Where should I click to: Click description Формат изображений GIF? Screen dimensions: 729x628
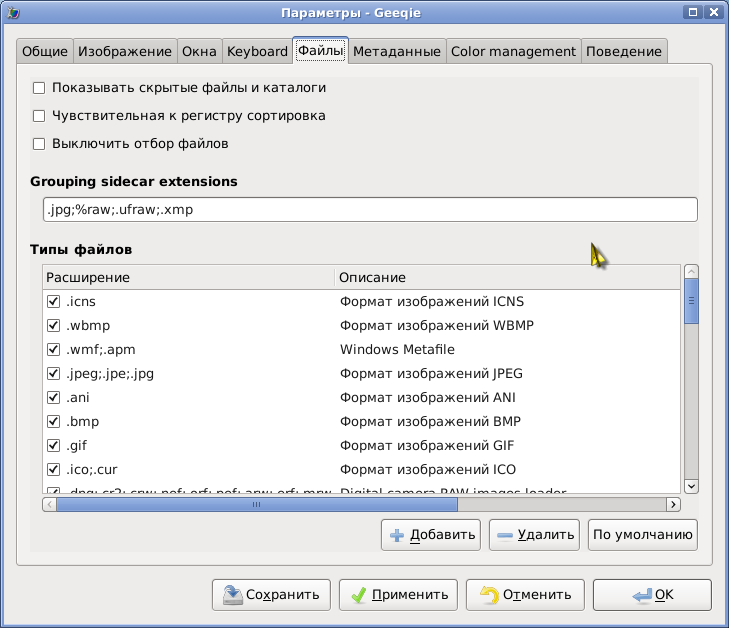coord(427,446)
